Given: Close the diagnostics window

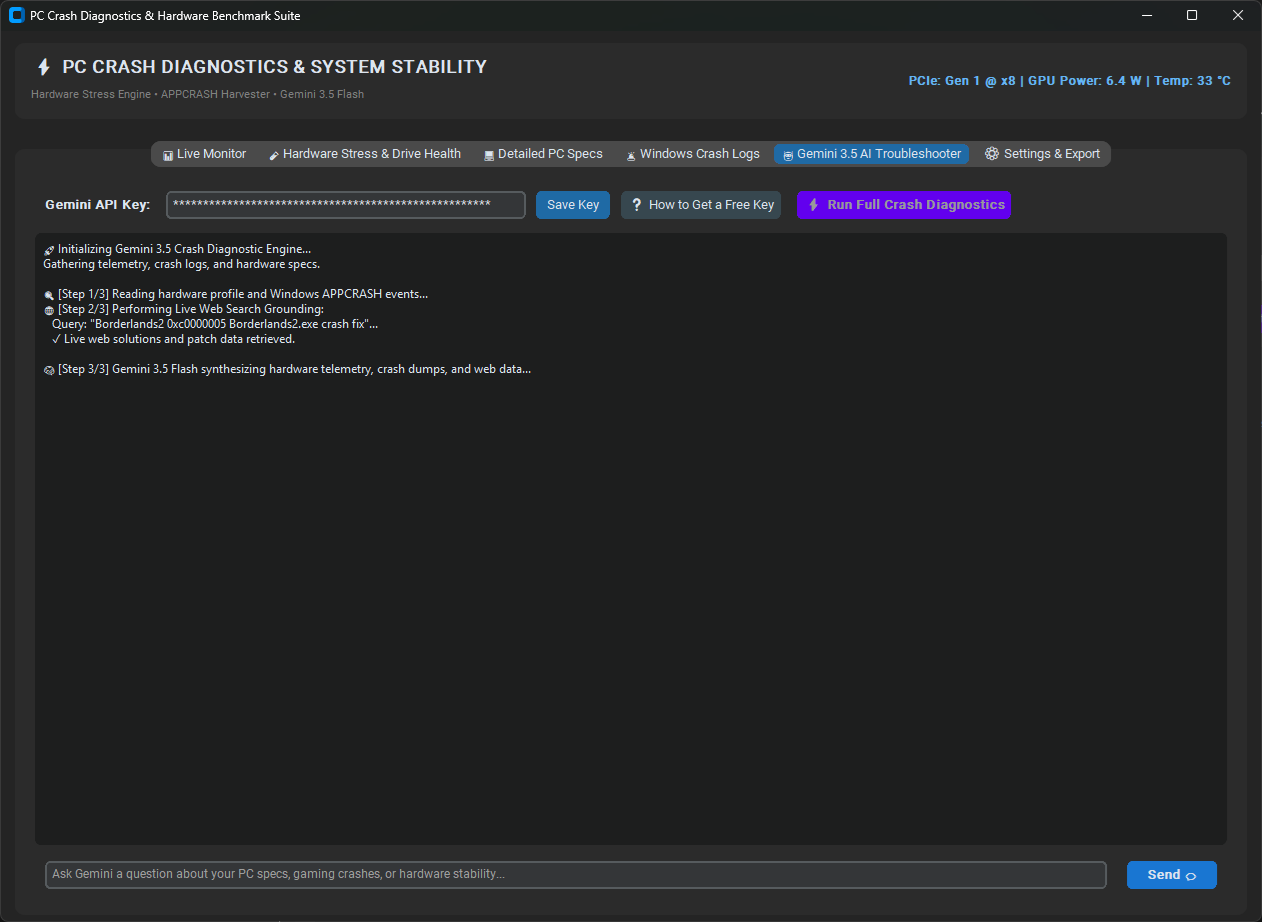Looking at the screenshot, I should 1238,16.
